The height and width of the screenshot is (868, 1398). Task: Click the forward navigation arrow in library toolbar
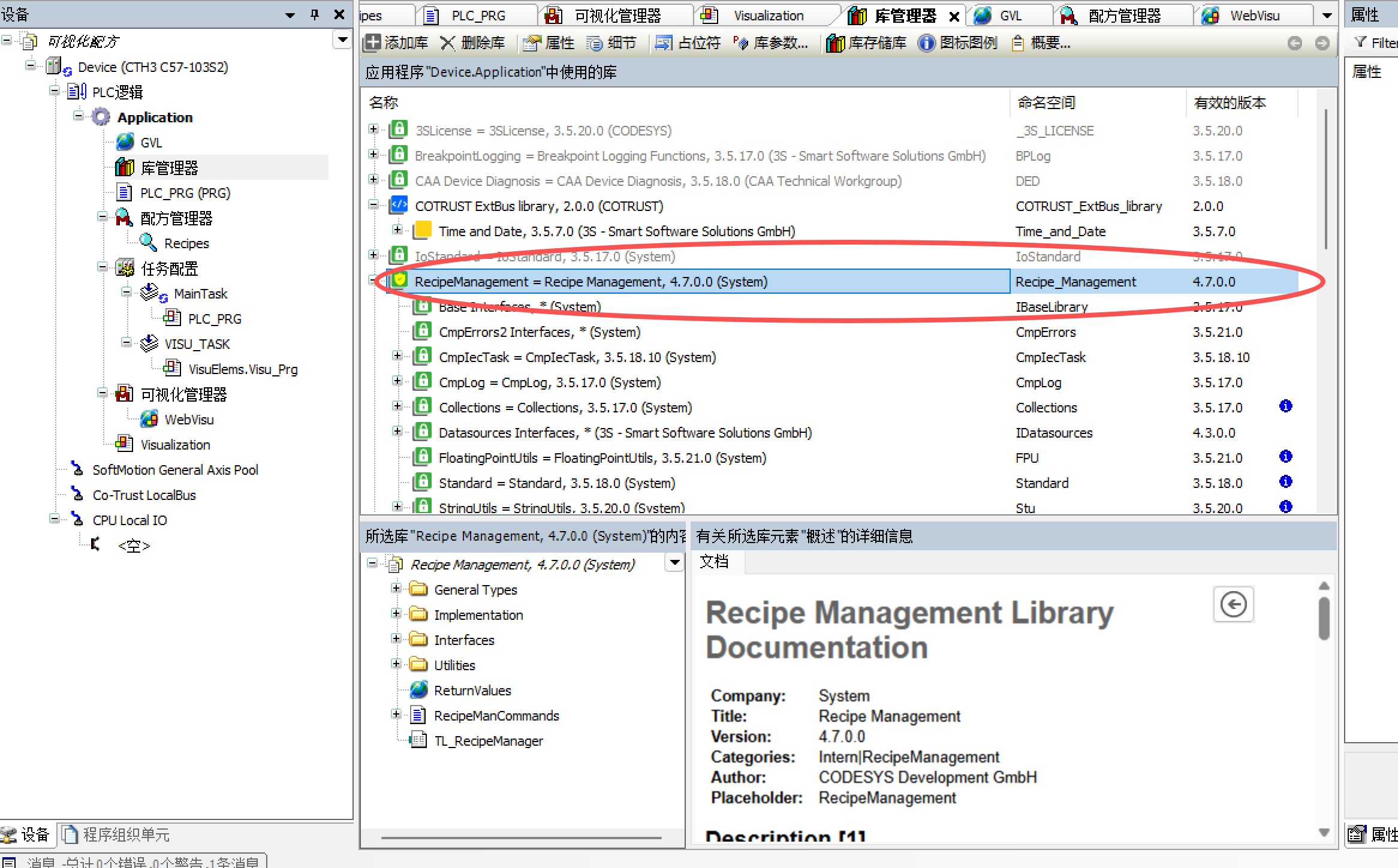click(x=1322, y=43)
